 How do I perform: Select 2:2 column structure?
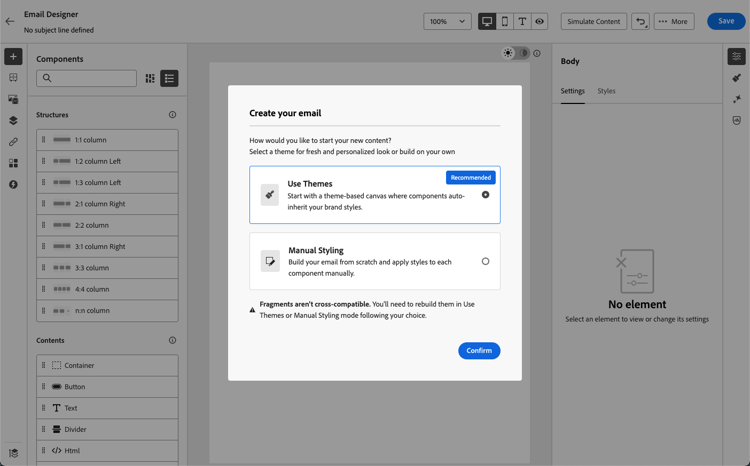(x=107, y=225)
